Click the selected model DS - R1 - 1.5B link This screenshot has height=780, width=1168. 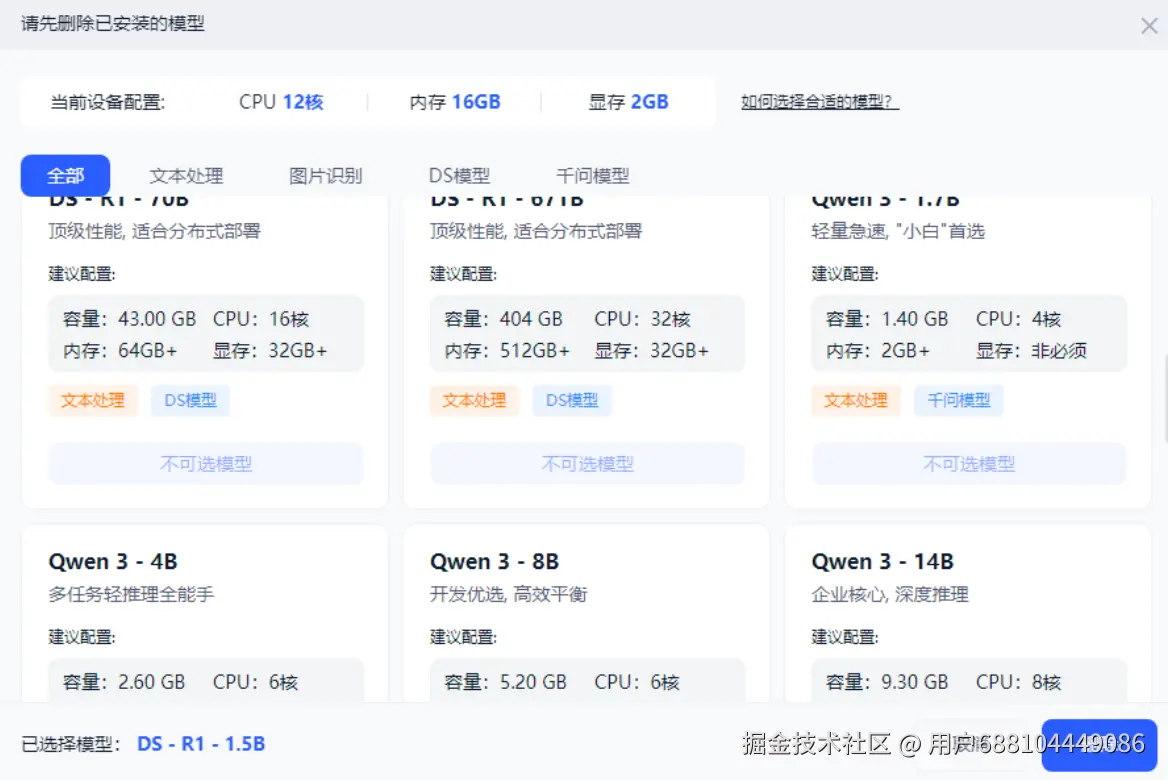tap(201, 743)
